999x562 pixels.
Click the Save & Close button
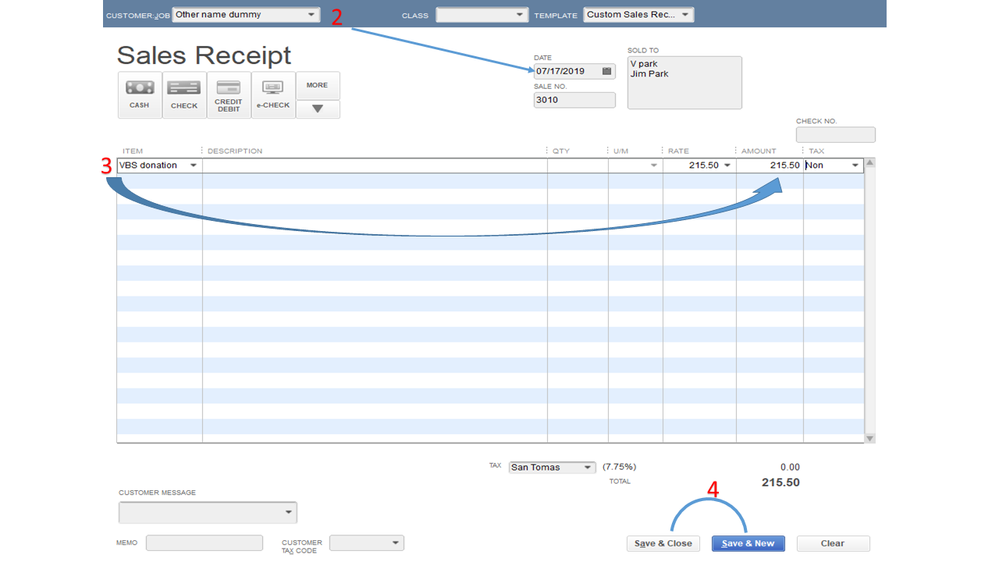(663, 544)
